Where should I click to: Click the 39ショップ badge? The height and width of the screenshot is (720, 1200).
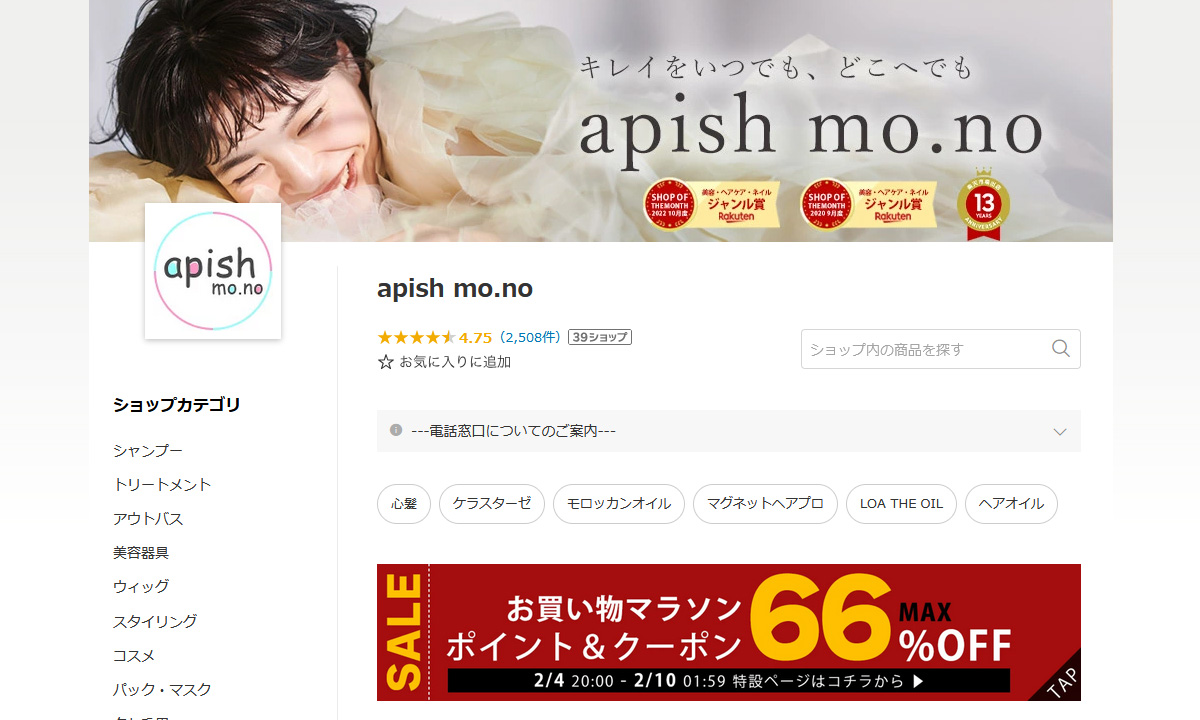(x=600, y=337)
